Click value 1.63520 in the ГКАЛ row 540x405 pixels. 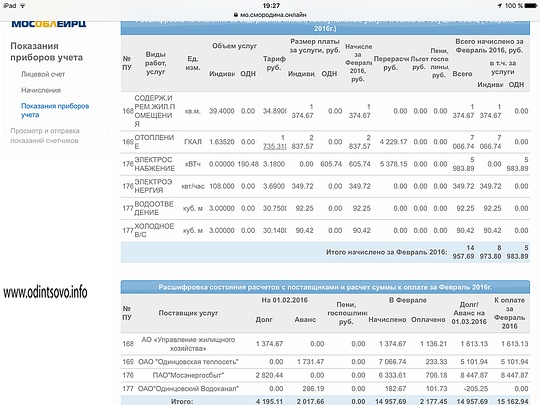click(221, 142)
